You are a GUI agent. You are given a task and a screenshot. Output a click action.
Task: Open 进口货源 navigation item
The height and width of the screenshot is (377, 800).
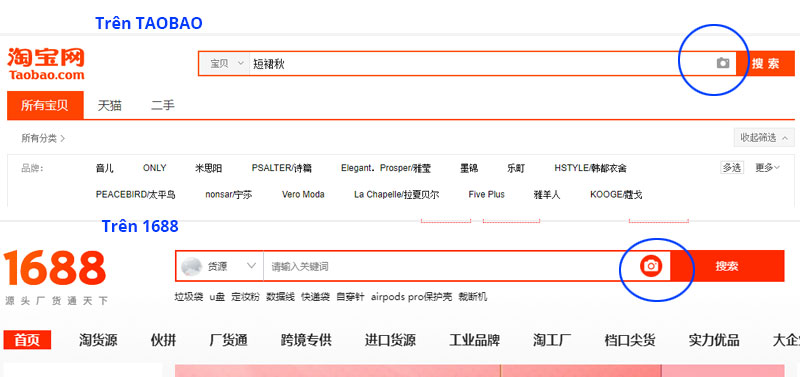pos(390,340)
